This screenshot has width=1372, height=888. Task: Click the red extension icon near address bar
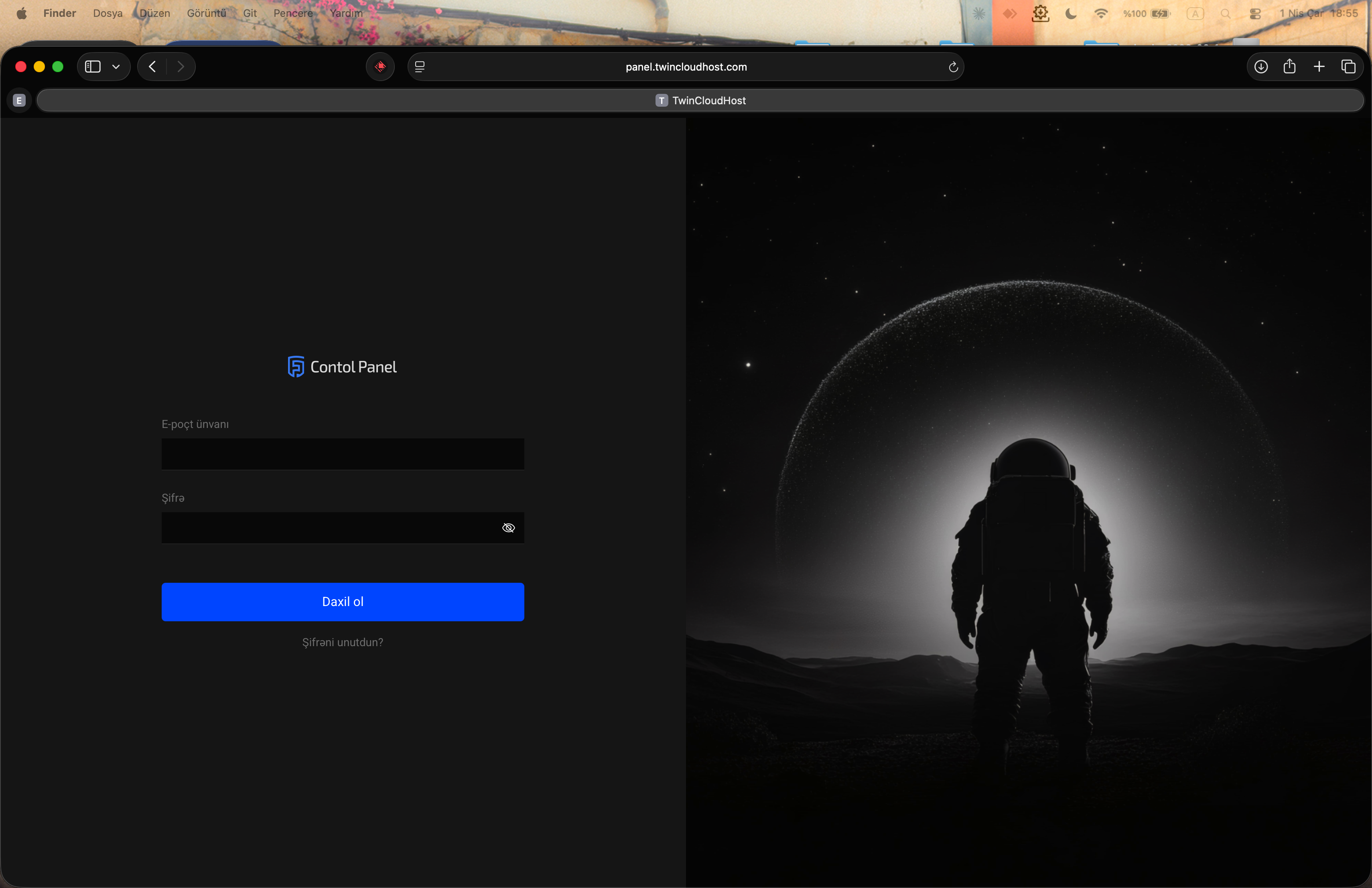pyautogui.click(x=380, y=67)
